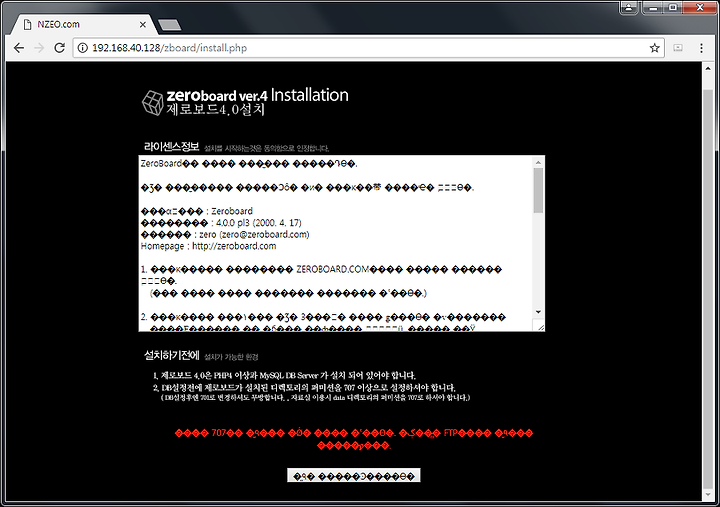
Task: Click the install confirmation button at bottom
Action: [x=354, y=476]
